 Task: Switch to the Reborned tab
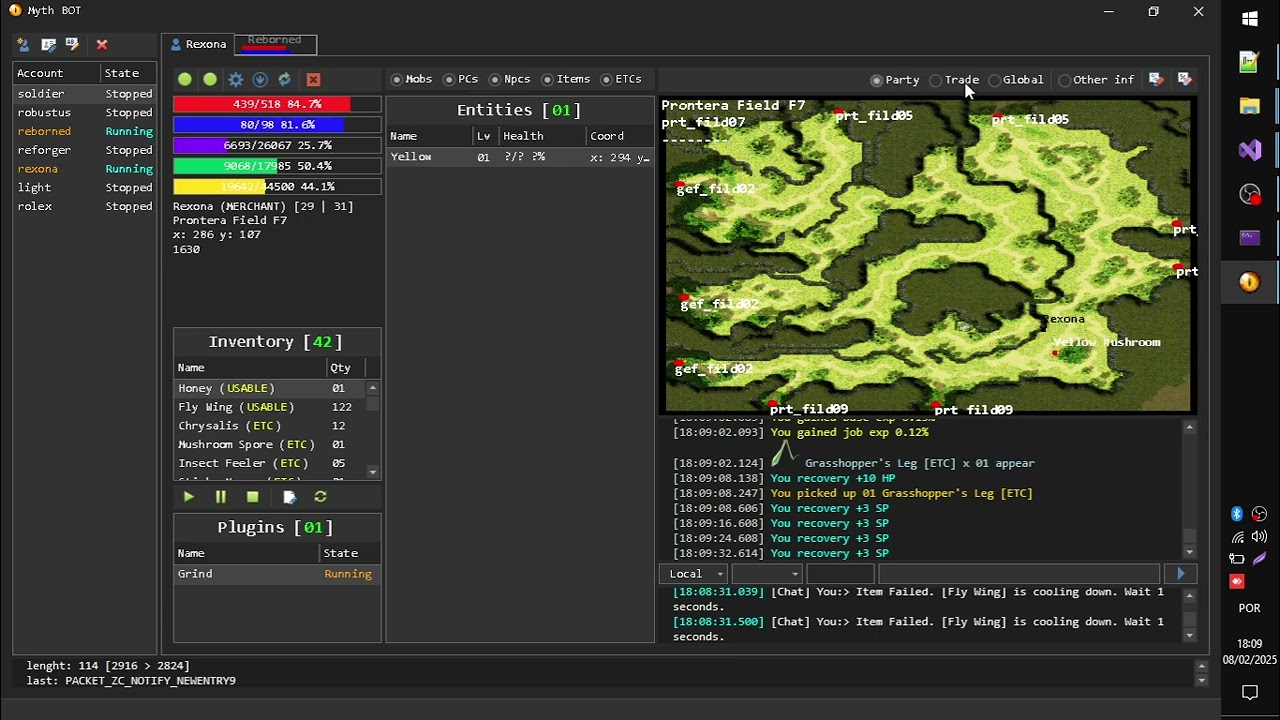click(275, 43)
